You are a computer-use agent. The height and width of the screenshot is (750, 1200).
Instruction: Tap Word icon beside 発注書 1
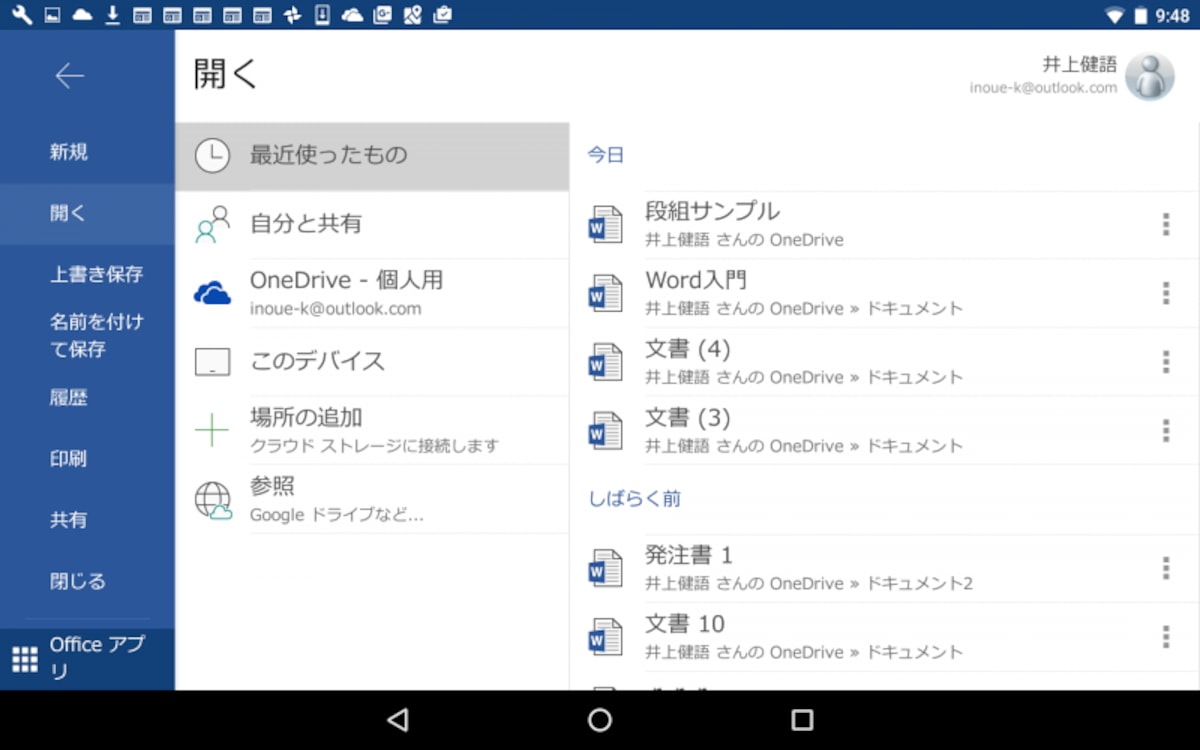[605, 568]
